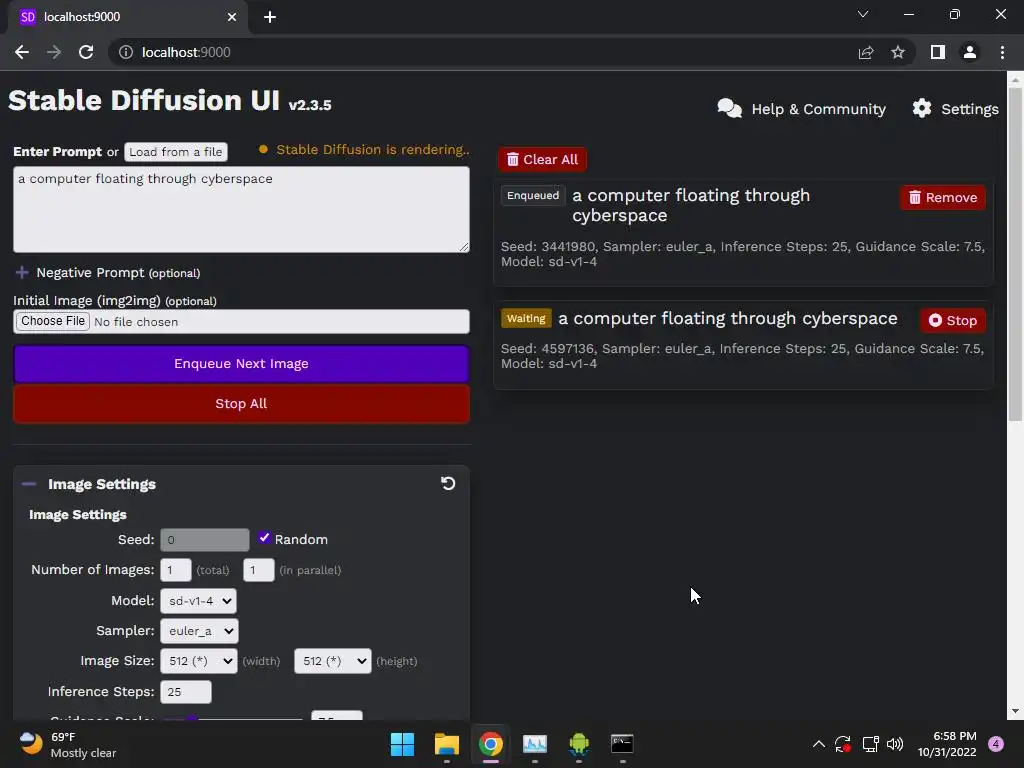Open notification center badge
The height and width of the screenshot is (768, 1024).
click(996, 744)
